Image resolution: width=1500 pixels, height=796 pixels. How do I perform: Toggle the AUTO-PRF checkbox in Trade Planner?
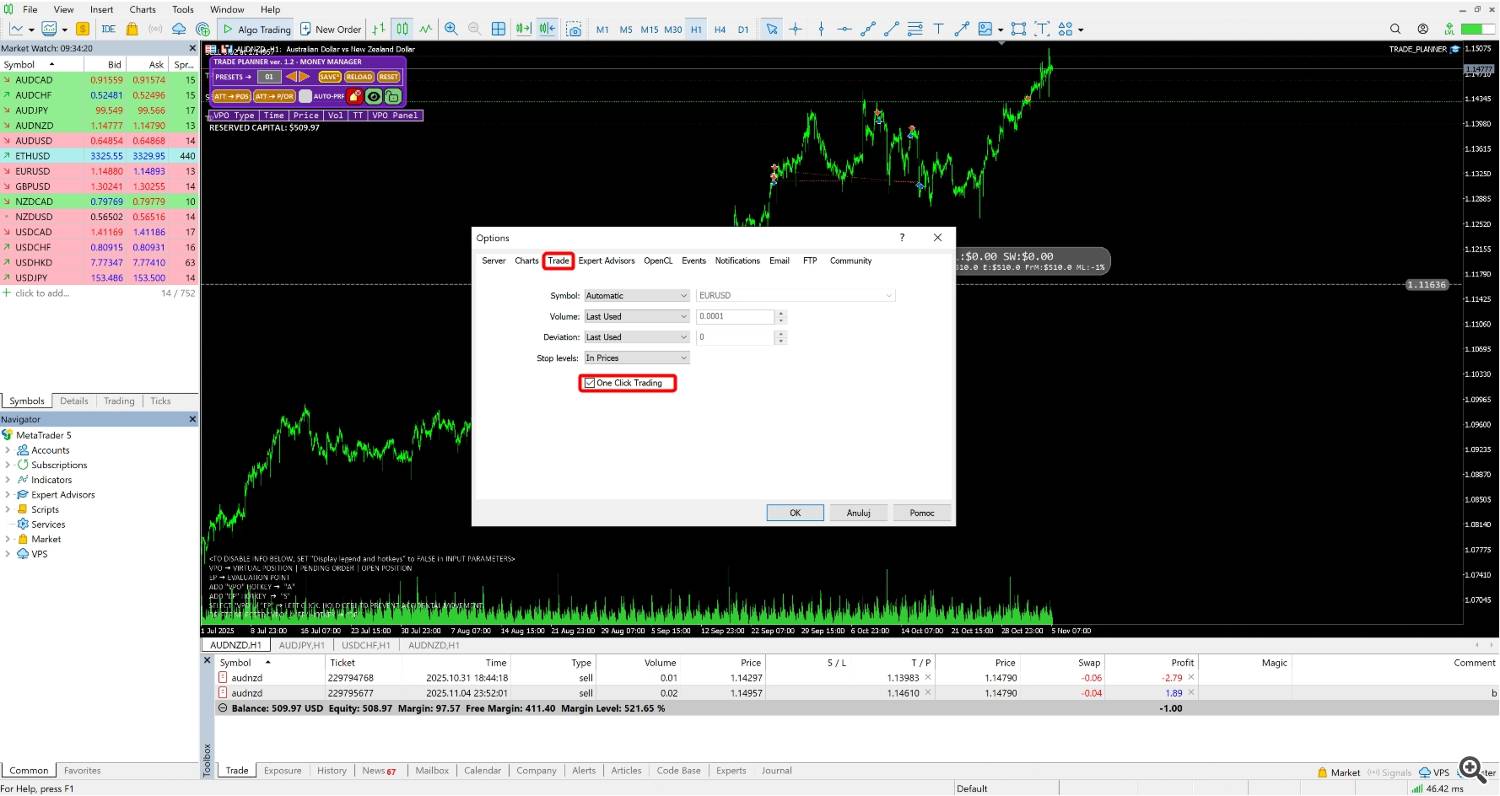(305, 97)
